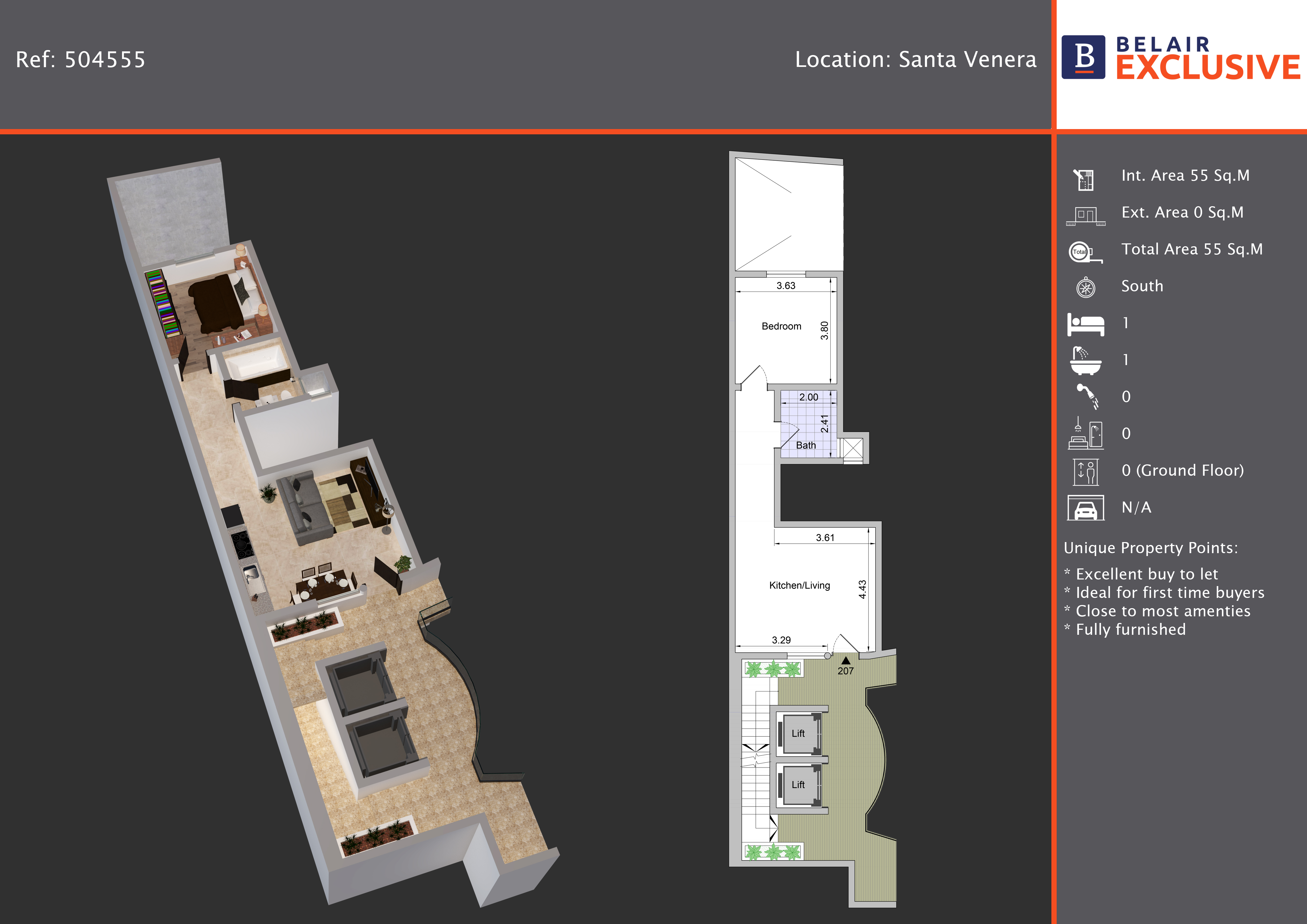This screenshot has width=1307, height=924.
Task: Click the car garage icon
Action: [x=1086, y=508]
